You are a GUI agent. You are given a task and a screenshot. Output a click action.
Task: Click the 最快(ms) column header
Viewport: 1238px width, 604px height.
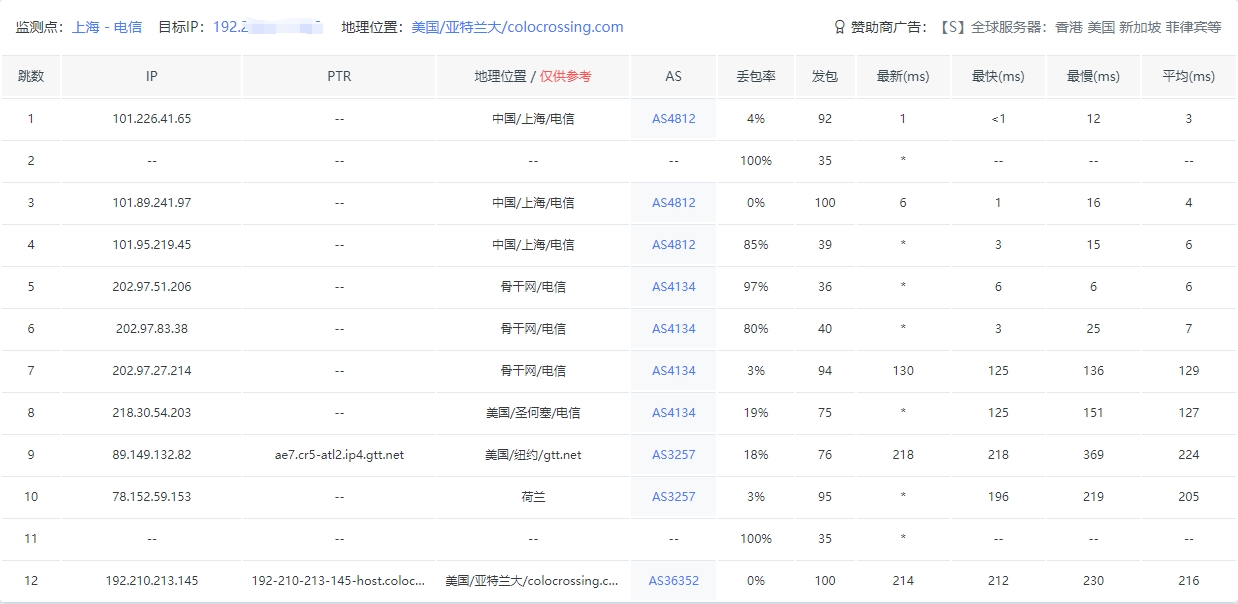click(x=998, y=76)
